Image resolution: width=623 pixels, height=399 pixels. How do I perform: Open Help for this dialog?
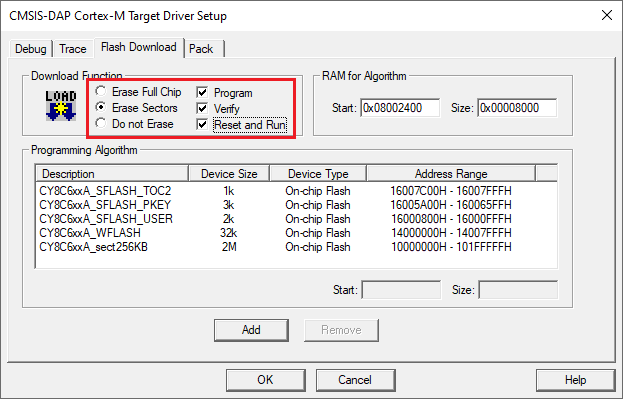[x=575, y=380]
